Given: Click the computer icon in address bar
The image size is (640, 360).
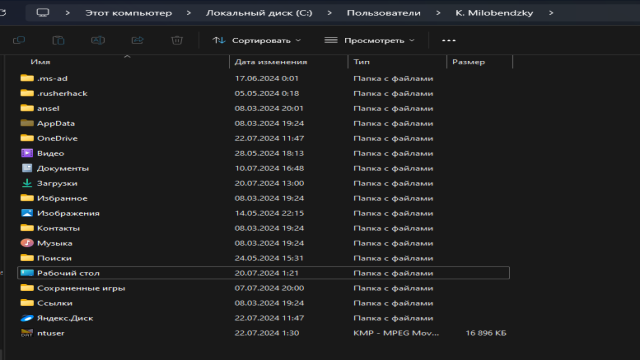Looking at the screenshot, I should pyautogui.click(x=43, y=13).
